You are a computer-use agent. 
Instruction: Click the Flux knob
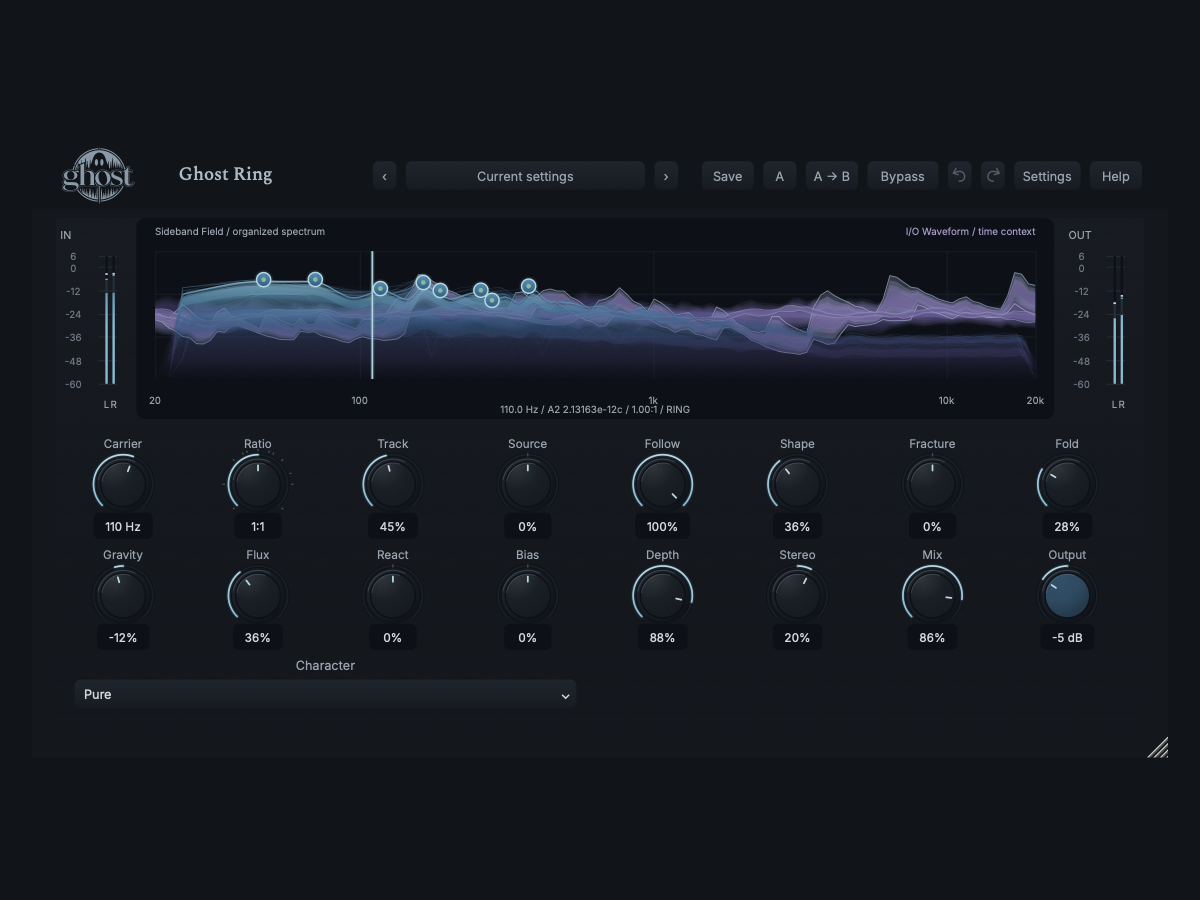[258, 596]
